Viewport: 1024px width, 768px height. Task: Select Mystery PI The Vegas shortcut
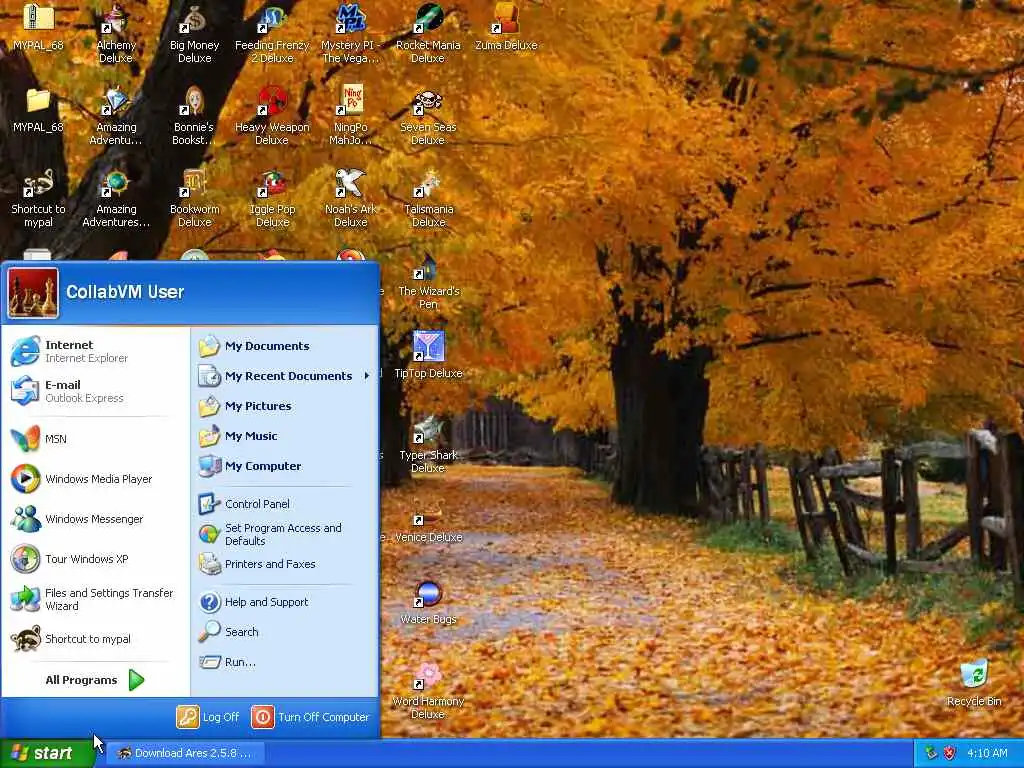coord(350,33)
